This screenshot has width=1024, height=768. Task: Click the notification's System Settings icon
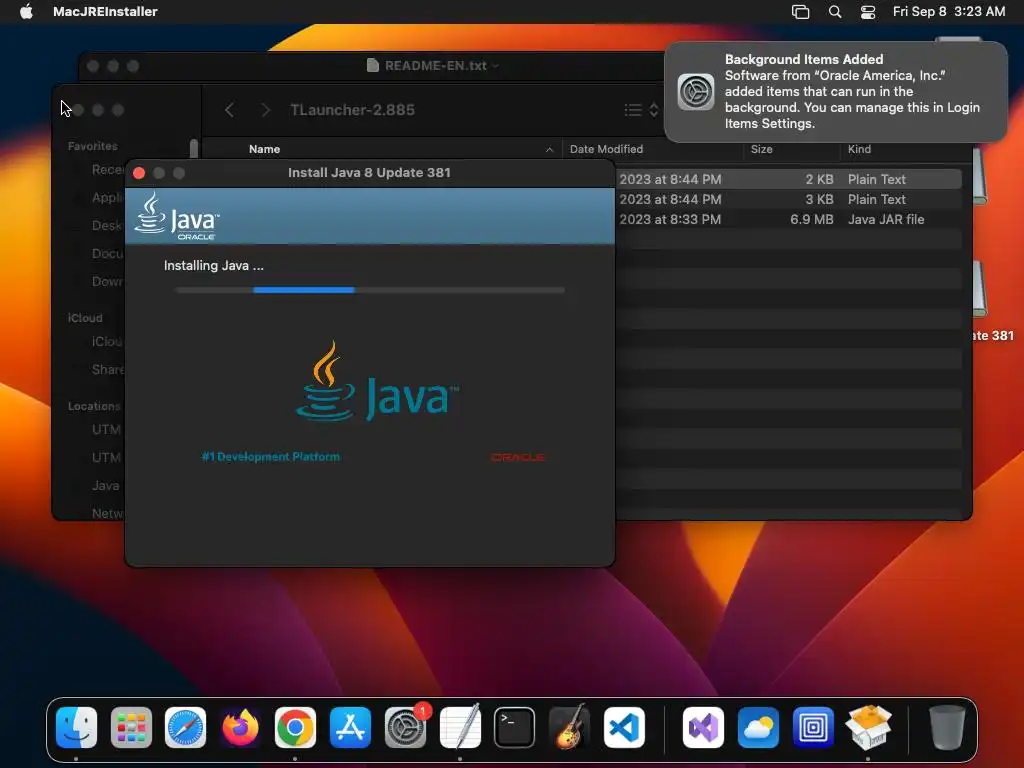point(696,91)
